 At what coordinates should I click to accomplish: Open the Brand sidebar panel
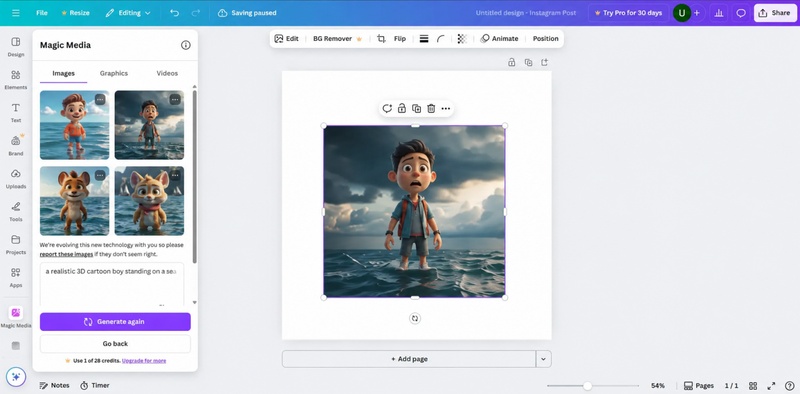(16, 145)
